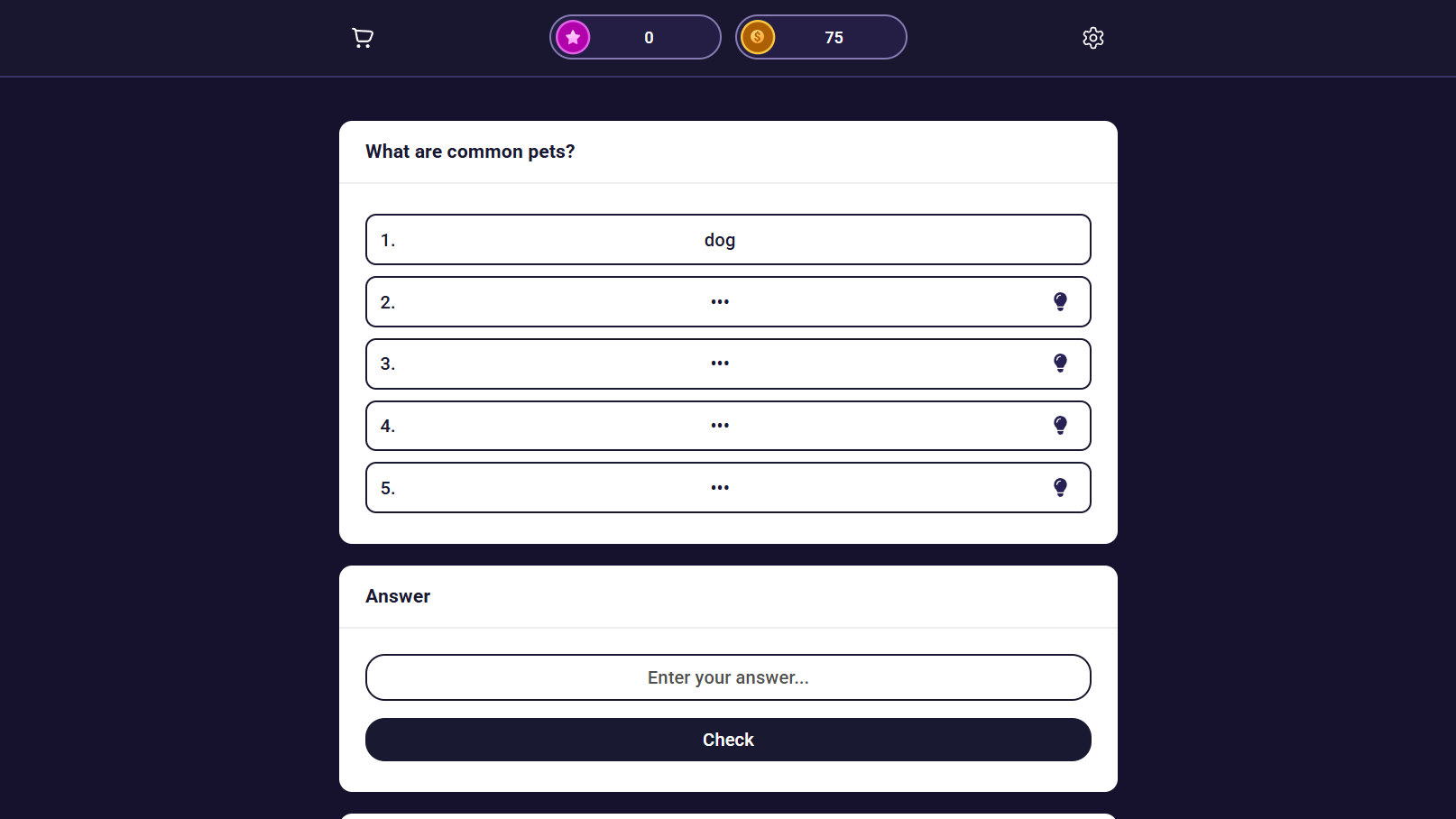Click the purple star points icon
Screen dimensions: 1456x819
tap(573, 37)
